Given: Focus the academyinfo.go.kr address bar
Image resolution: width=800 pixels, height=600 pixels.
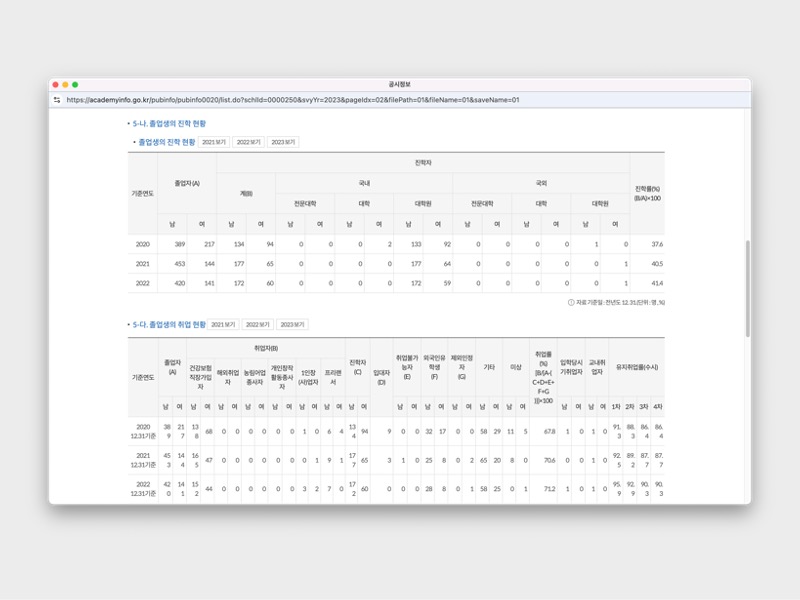Looking at the screenshot, I should 293,100.
